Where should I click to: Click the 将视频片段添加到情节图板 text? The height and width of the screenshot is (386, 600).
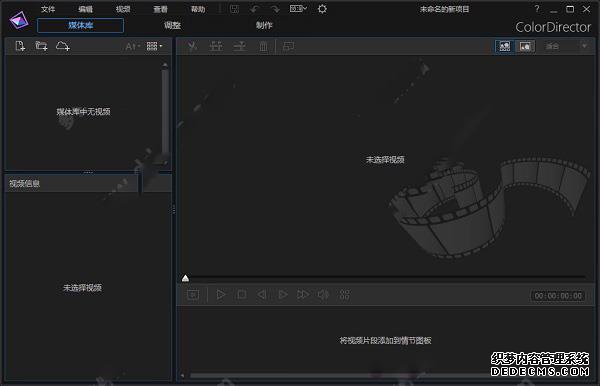386,340
